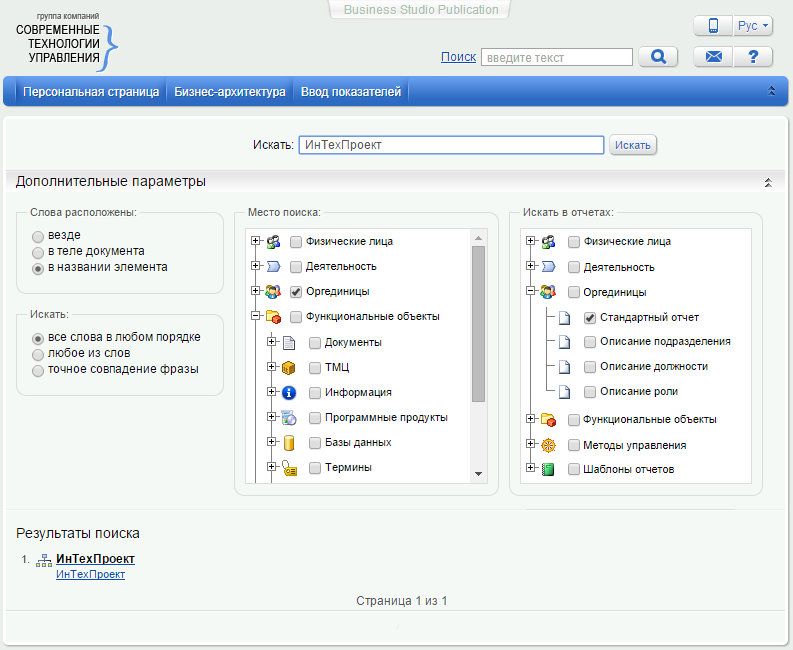Open help via question mark icon
The width and height of the screenshot is (793, 650).
(753, 57)
